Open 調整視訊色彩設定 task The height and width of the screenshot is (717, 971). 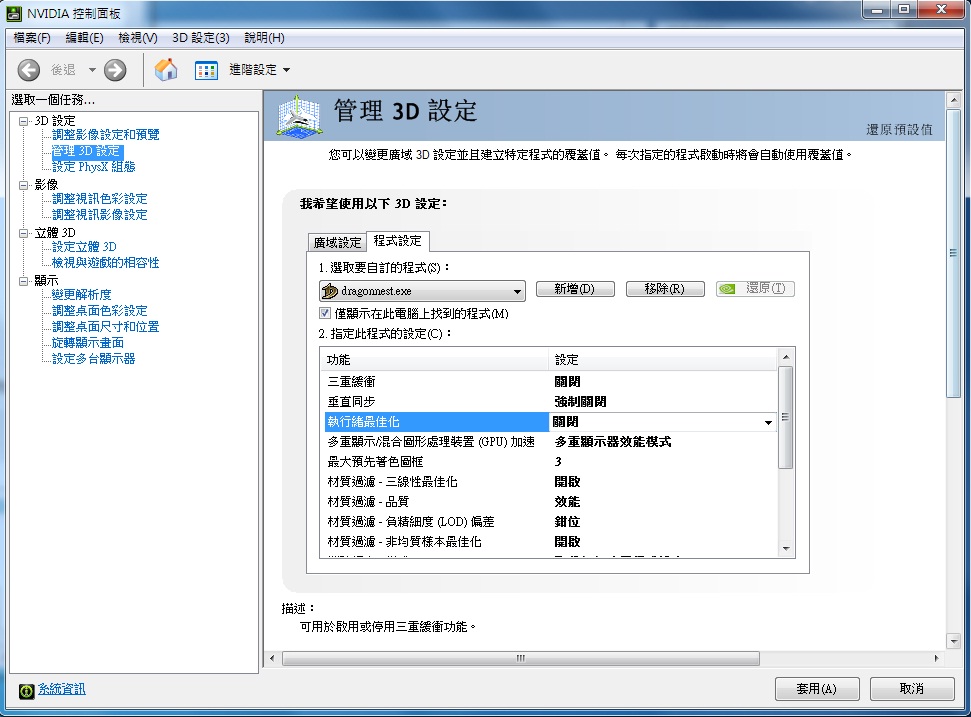(99, 199)
